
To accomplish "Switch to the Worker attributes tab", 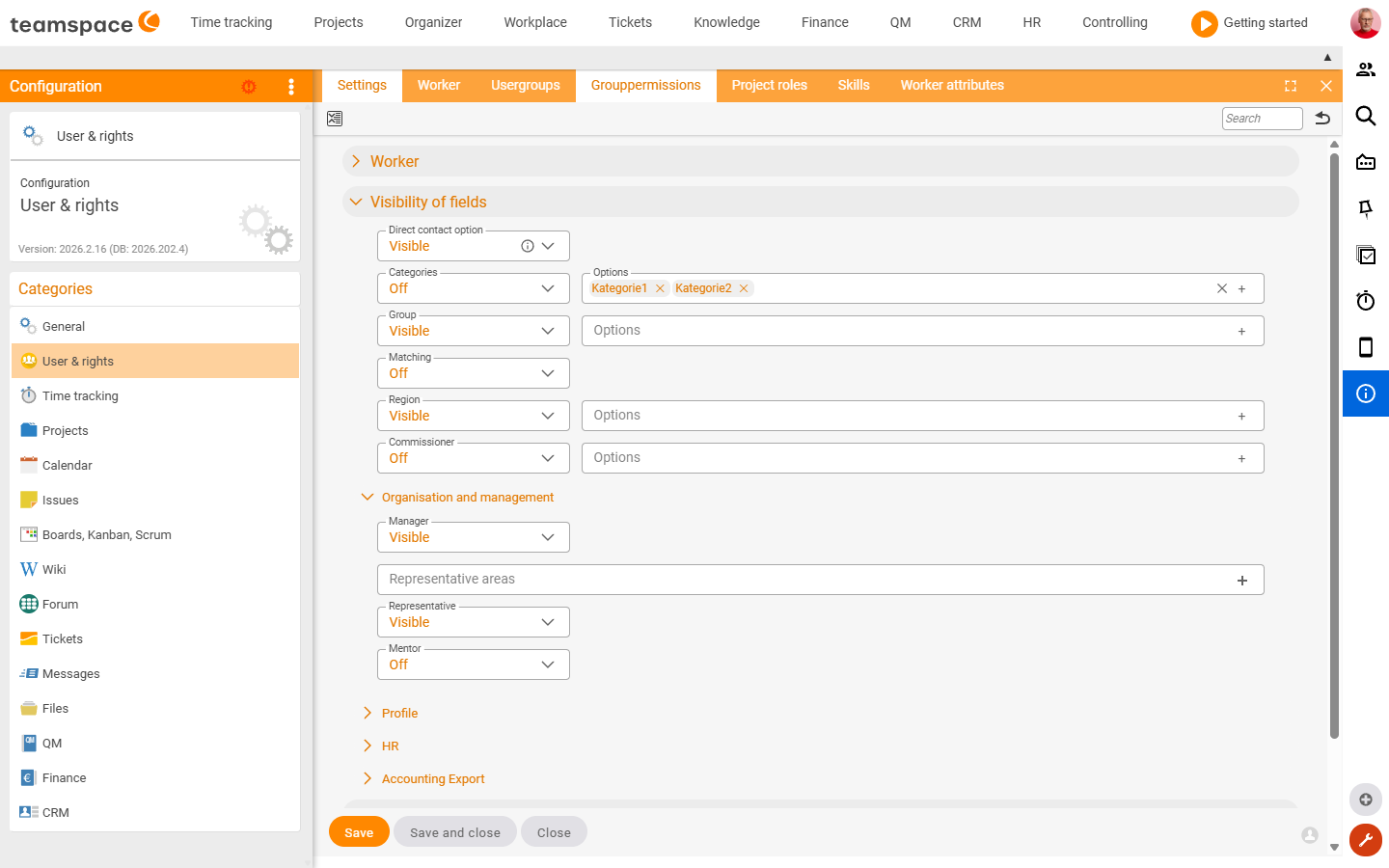I will [952, 86].
